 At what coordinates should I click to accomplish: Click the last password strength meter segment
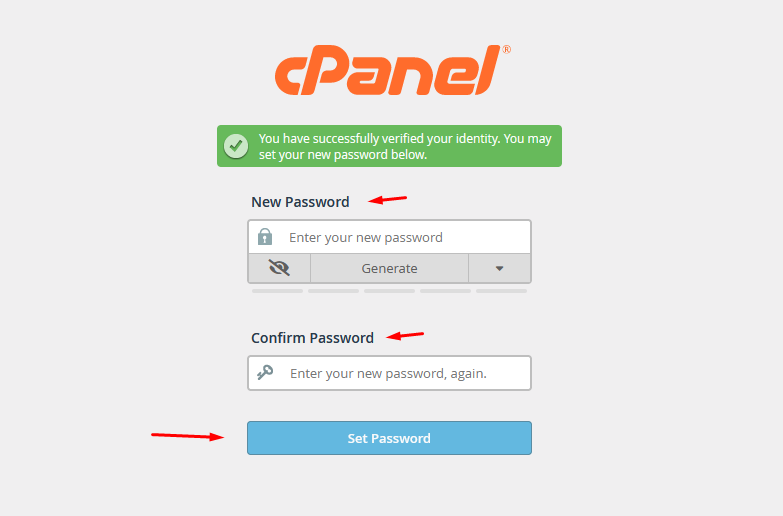501,291
